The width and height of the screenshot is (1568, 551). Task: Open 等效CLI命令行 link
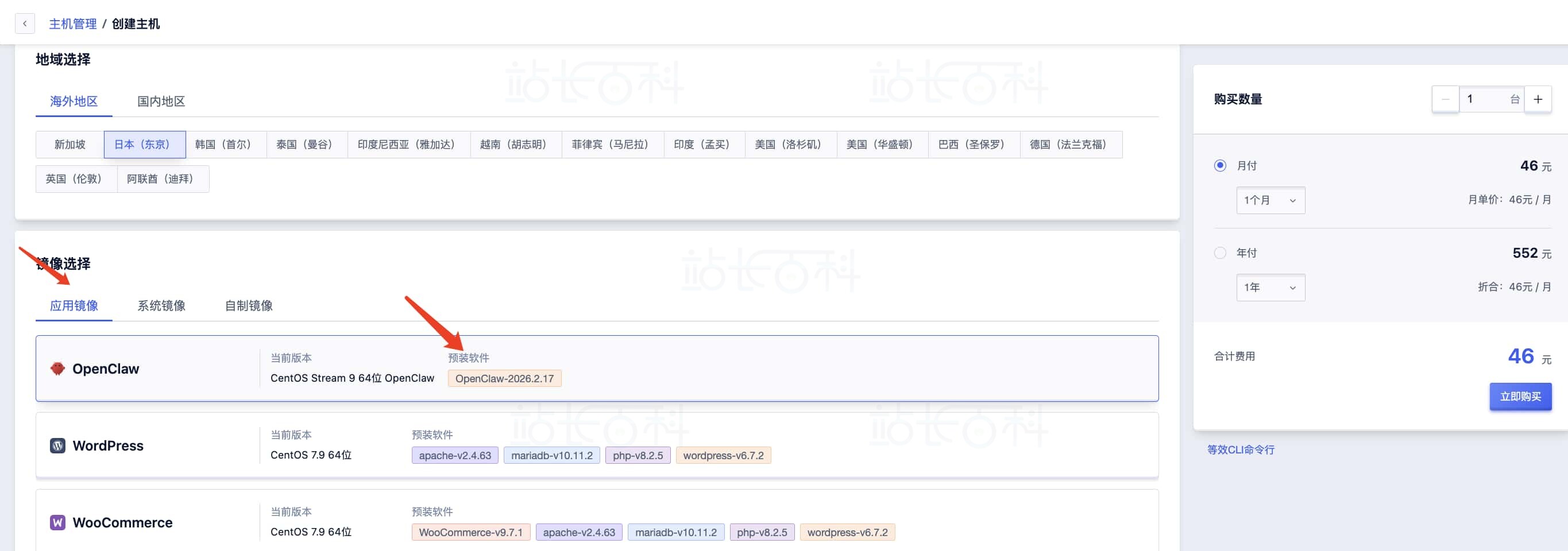pyautogui.click(x=1241, y=449)
